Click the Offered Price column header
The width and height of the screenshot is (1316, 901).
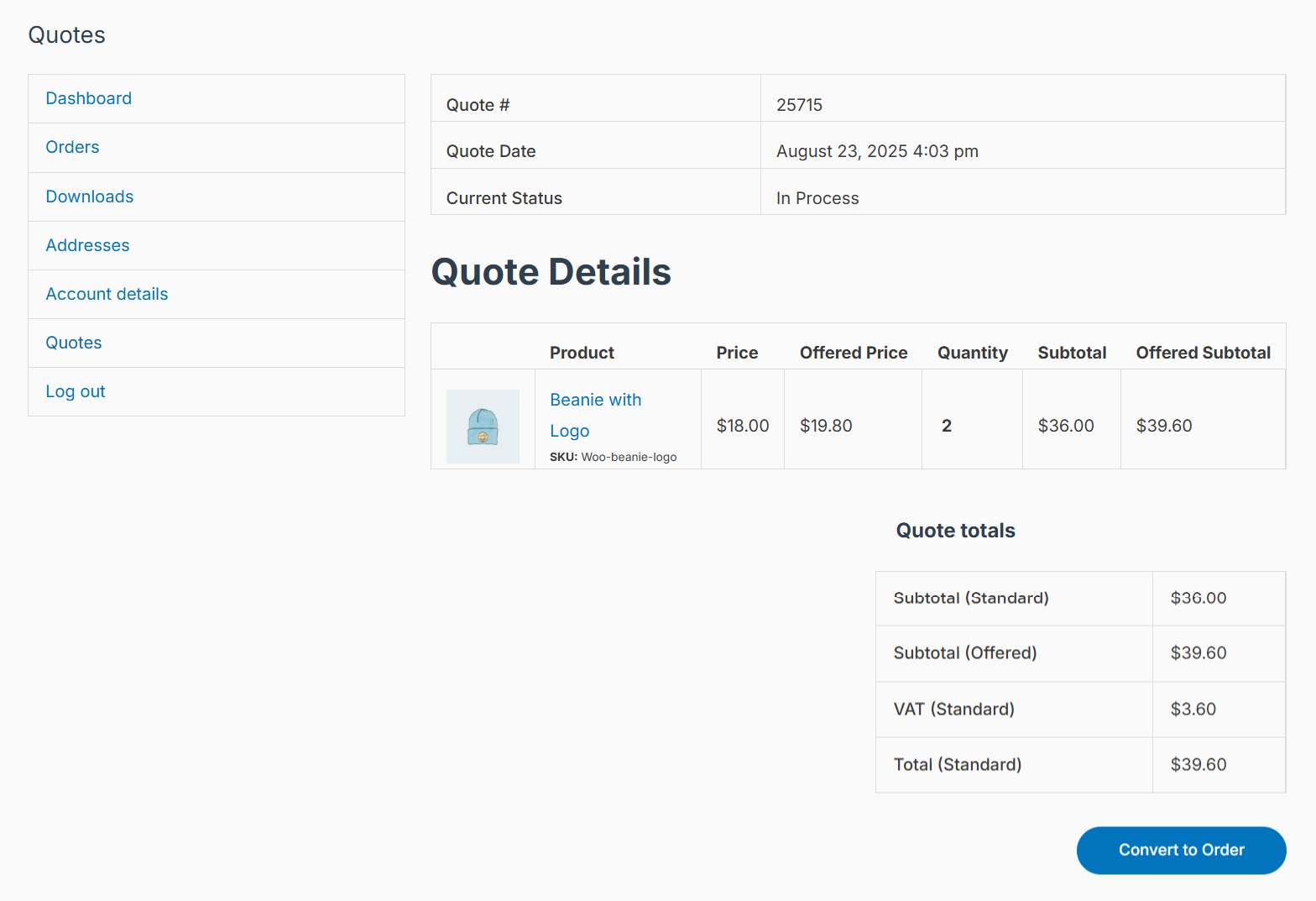tap(854, 353)
